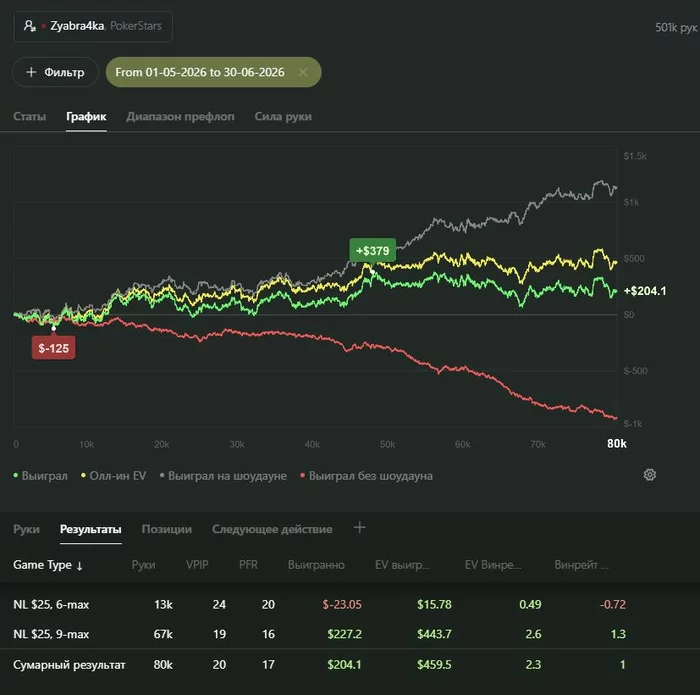Sort by the Game Type column header
This screenshot has height=695, width=700.
[x=48, y=565]
